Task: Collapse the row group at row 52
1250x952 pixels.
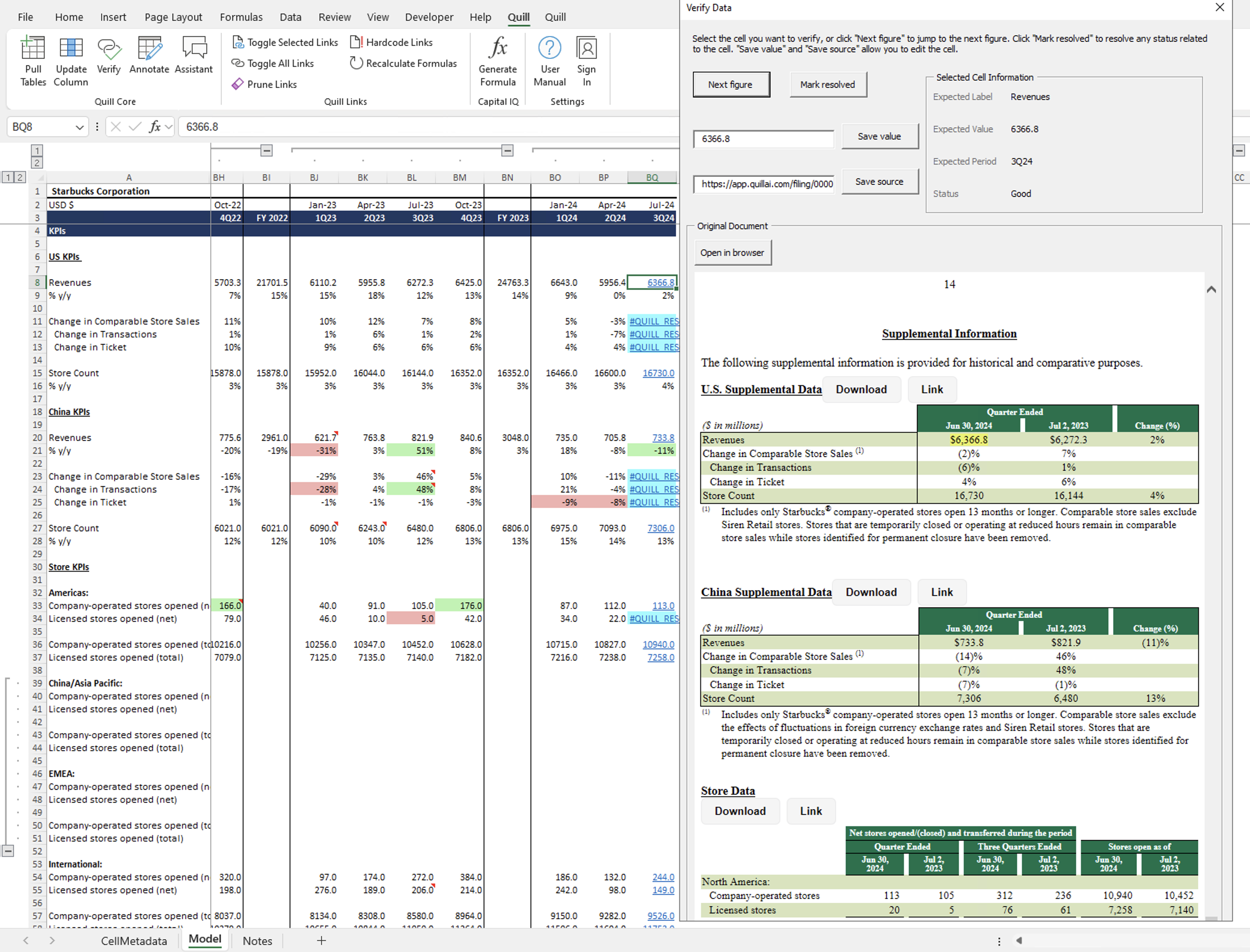Action: pos(8,851)
